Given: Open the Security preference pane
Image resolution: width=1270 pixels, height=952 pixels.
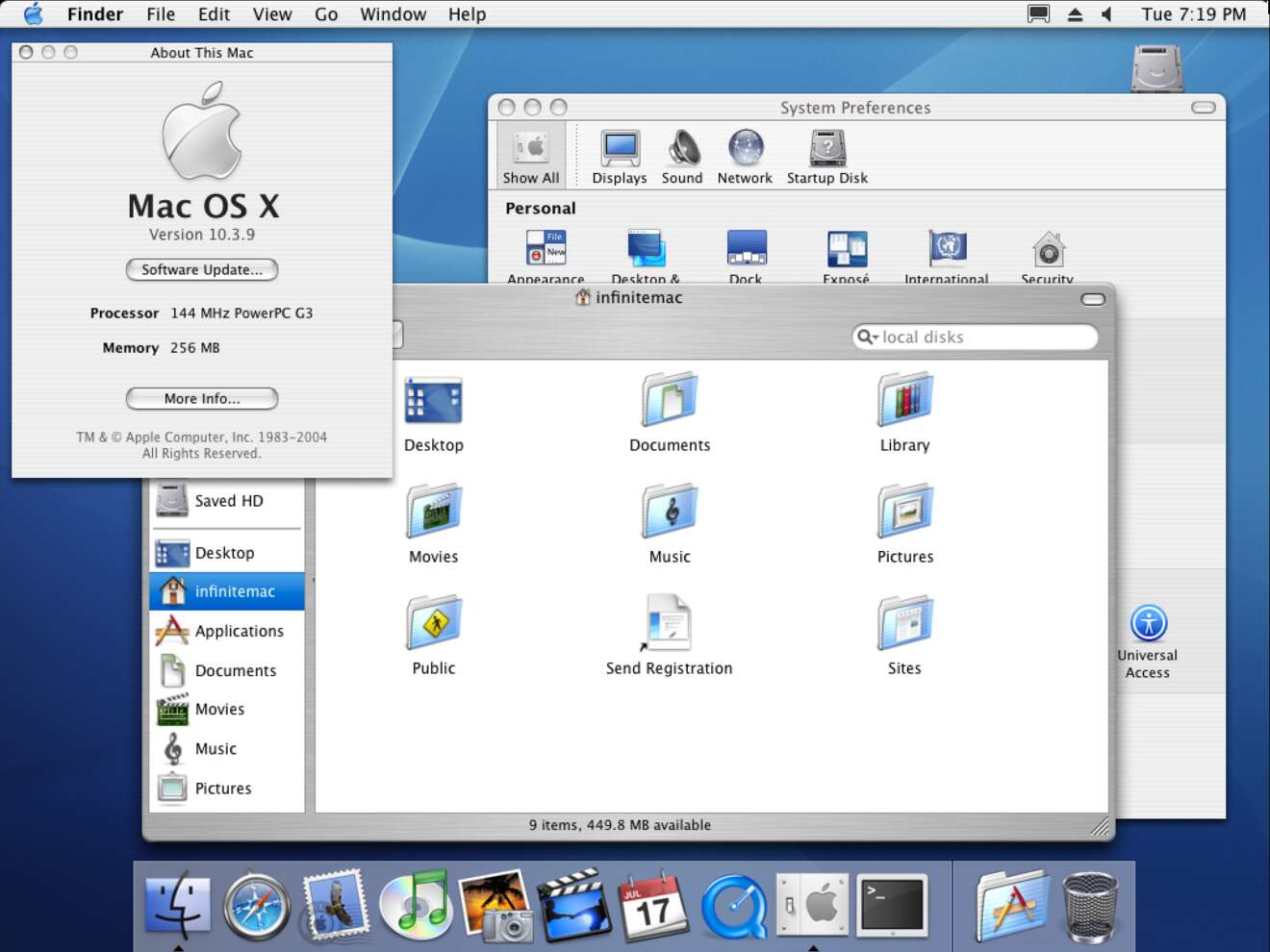Looking at the screenshot, I should (x=1047, y=250).
